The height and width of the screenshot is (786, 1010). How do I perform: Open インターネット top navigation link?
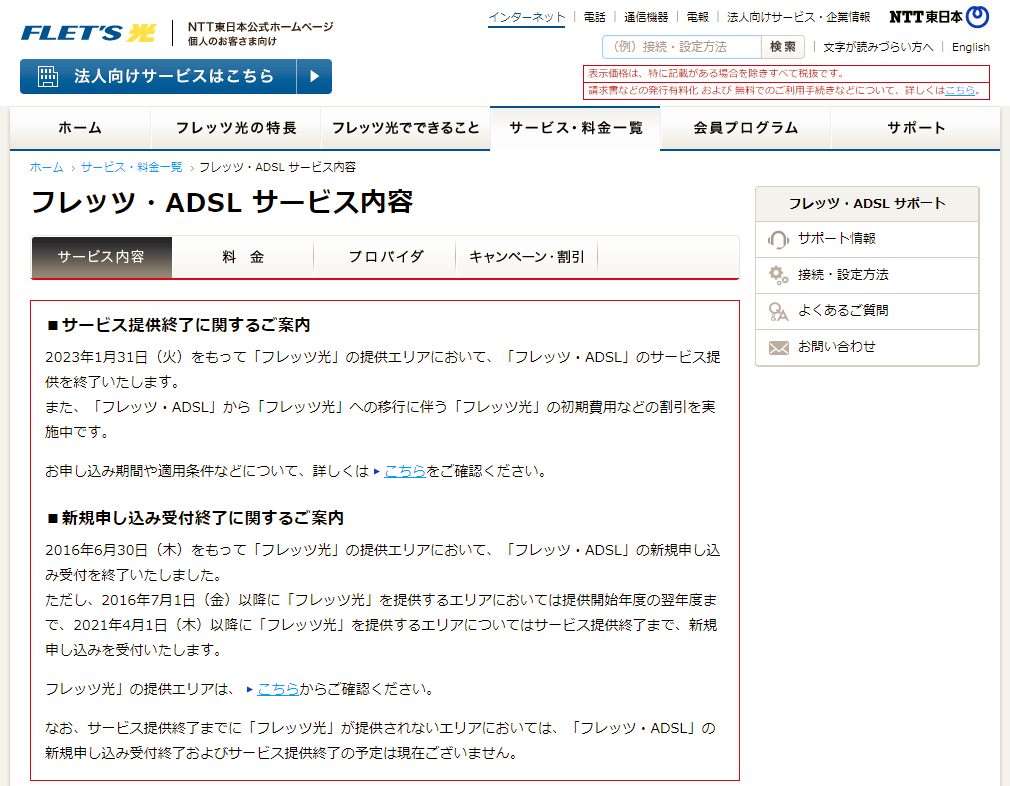[x=526, y=17]
